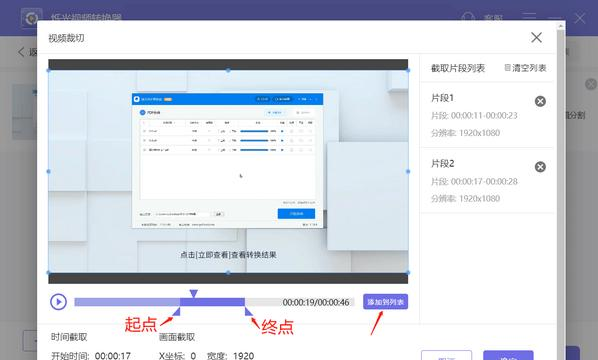This screenshot has height=360, width=598.
Task: Remove 片段1 from the clip list
Action: coord(540,101)
